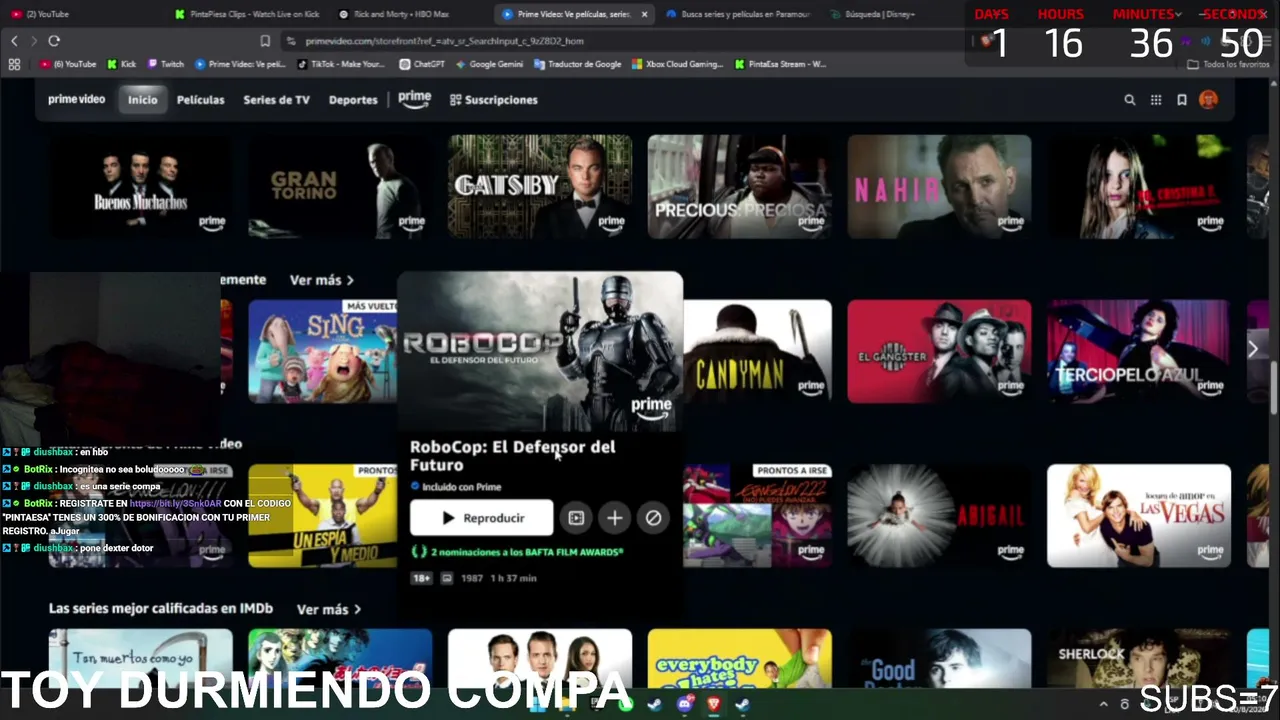The height and width of the screenshot is (720, 1280).
Task: Open the Terciopelo Azul movie card
Action: tap(1139, 351)
